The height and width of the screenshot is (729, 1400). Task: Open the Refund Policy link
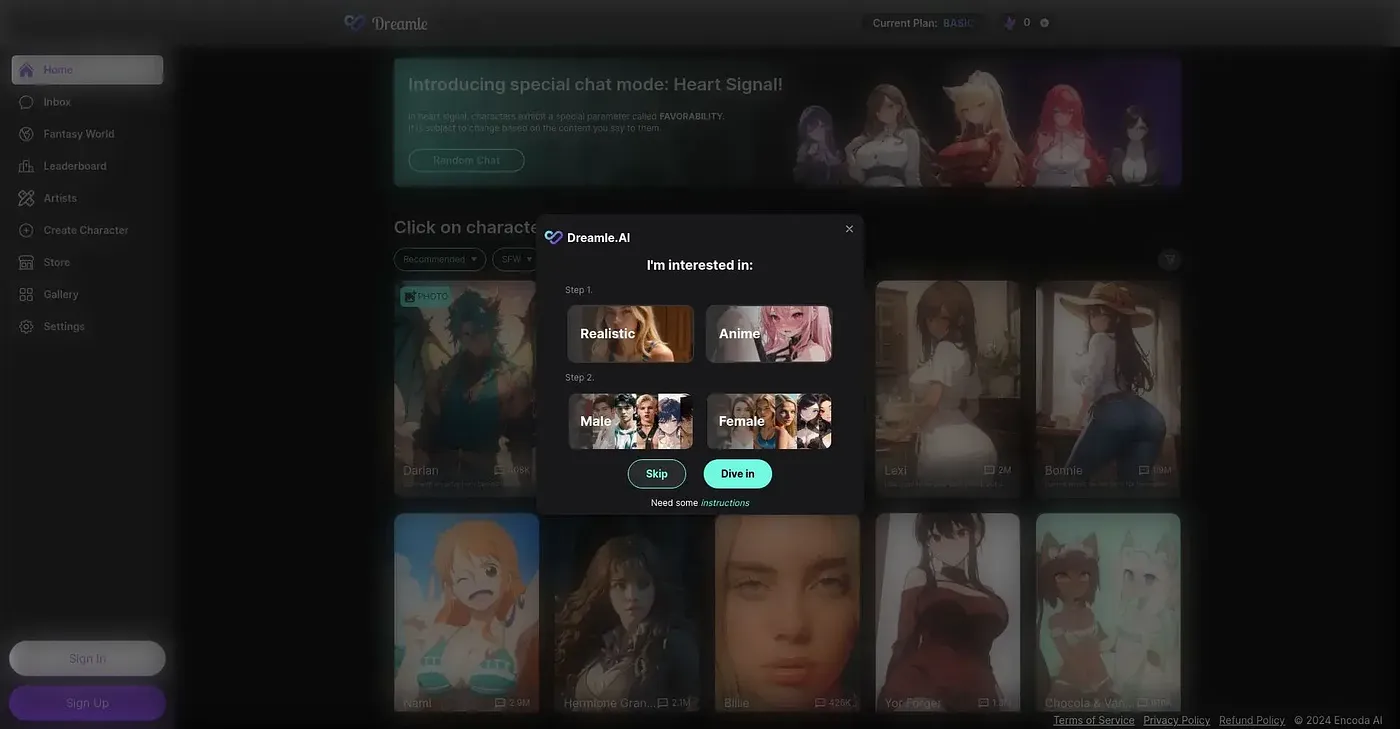(x=1252, y=720)
